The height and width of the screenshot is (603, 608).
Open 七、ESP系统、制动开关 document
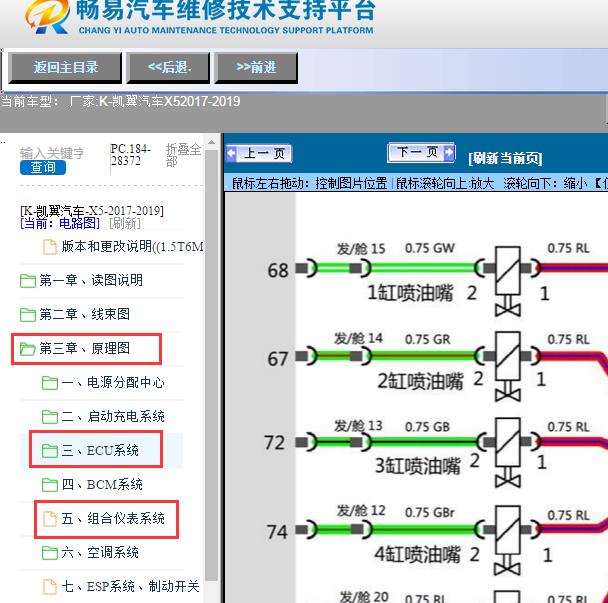point(130,586)
